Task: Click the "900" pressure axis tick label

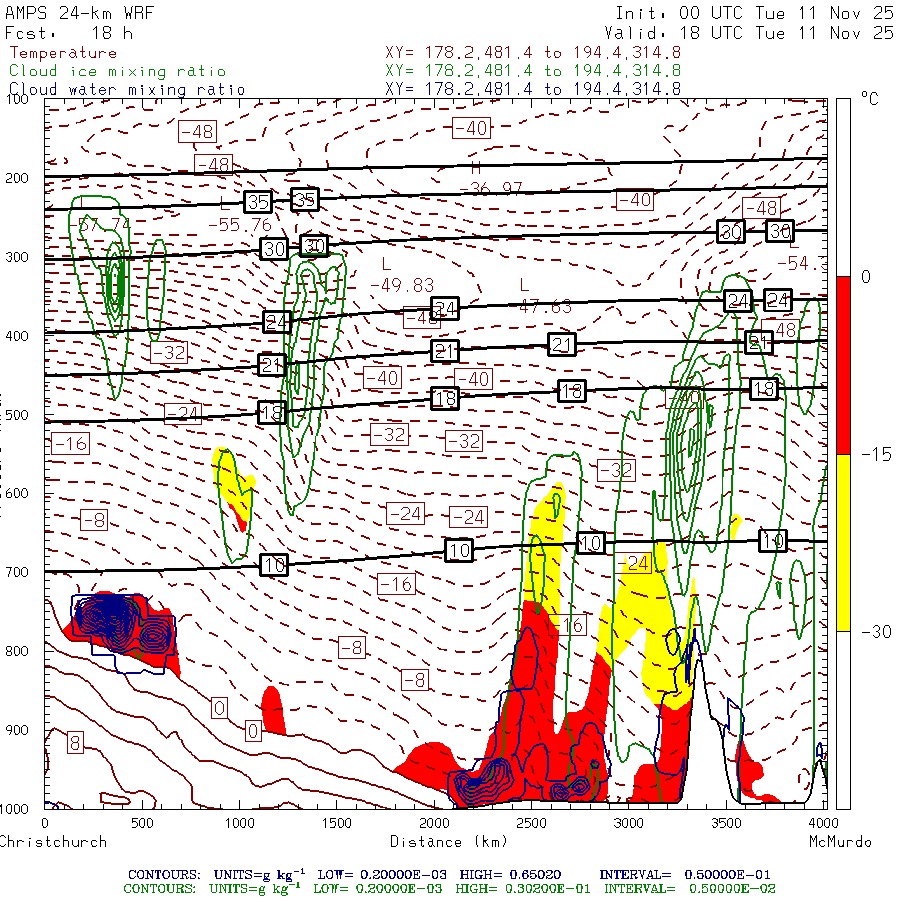Action: (17, 730)
